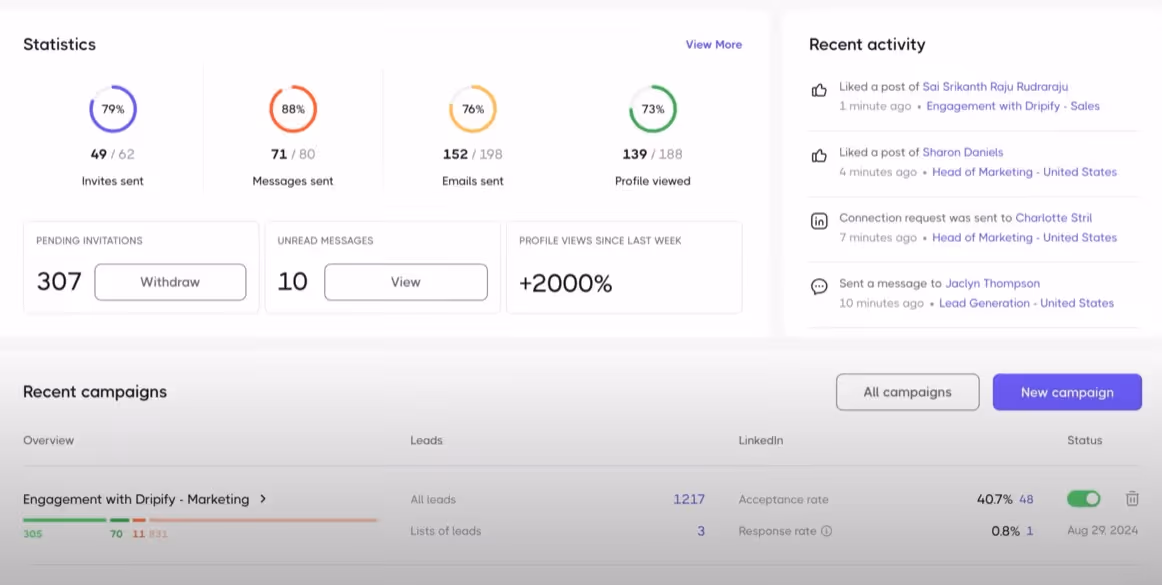
Task: Open Engagement with Dripify - Sales campaign link
Action: pyautogui.click(x=1013, y=106)
